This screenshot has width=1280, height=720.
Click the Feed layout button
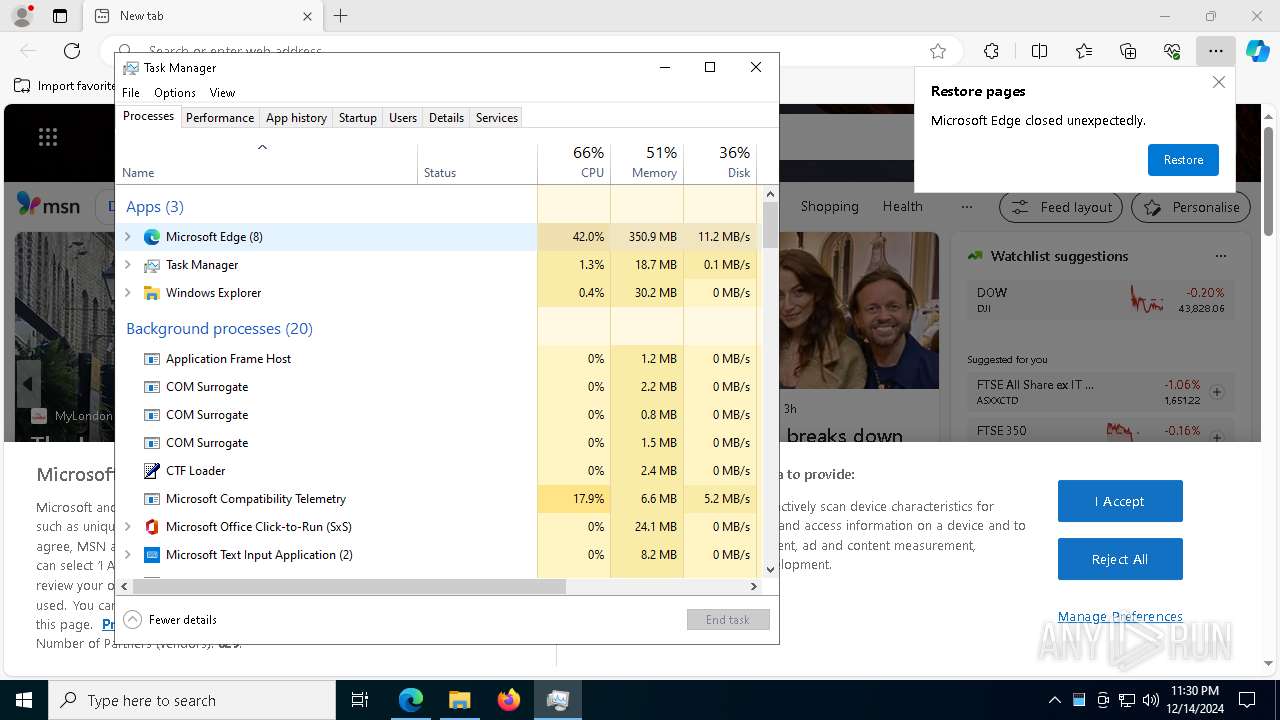coord(1061,207)
